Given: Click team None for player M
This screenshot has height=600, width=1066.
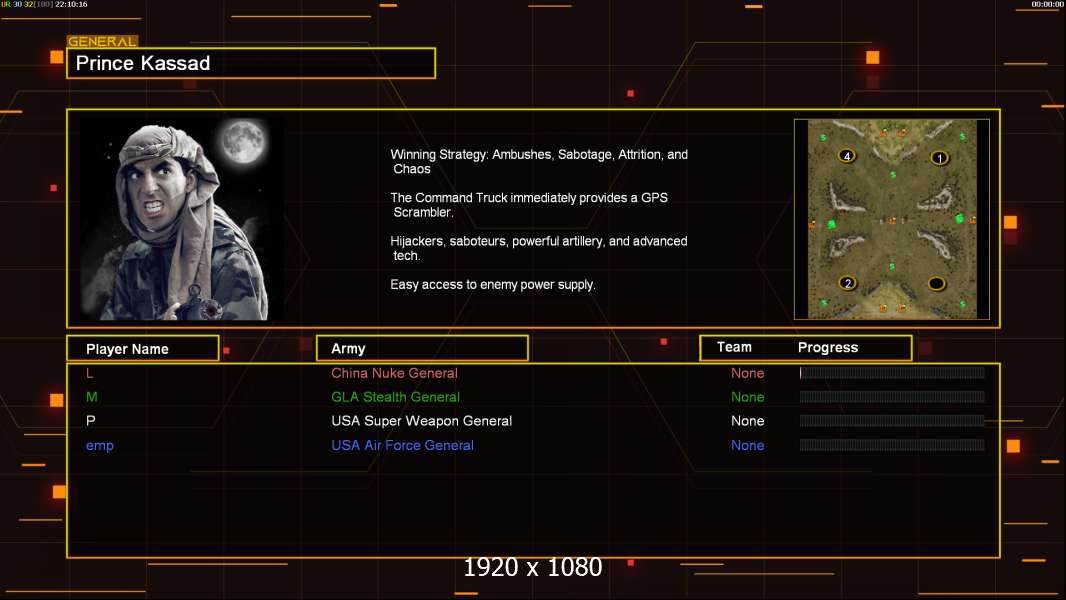Looking at the screenshot, I should click(748, 397).
